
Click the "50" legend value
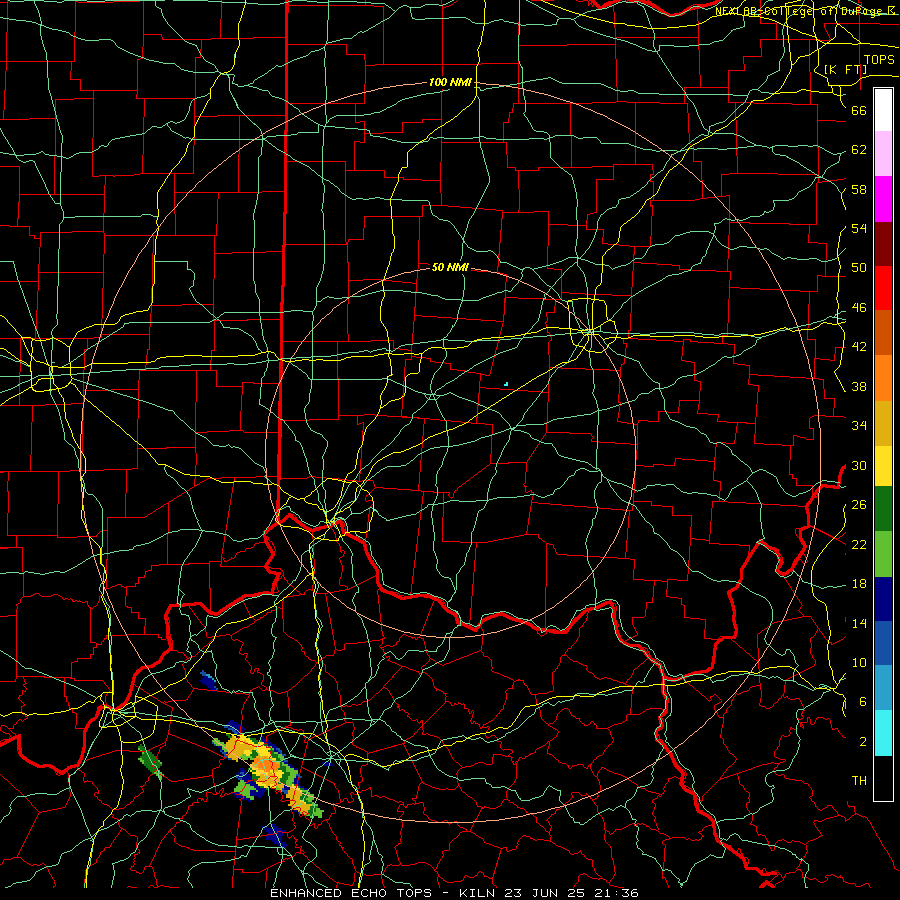click(x=859, y=268)
